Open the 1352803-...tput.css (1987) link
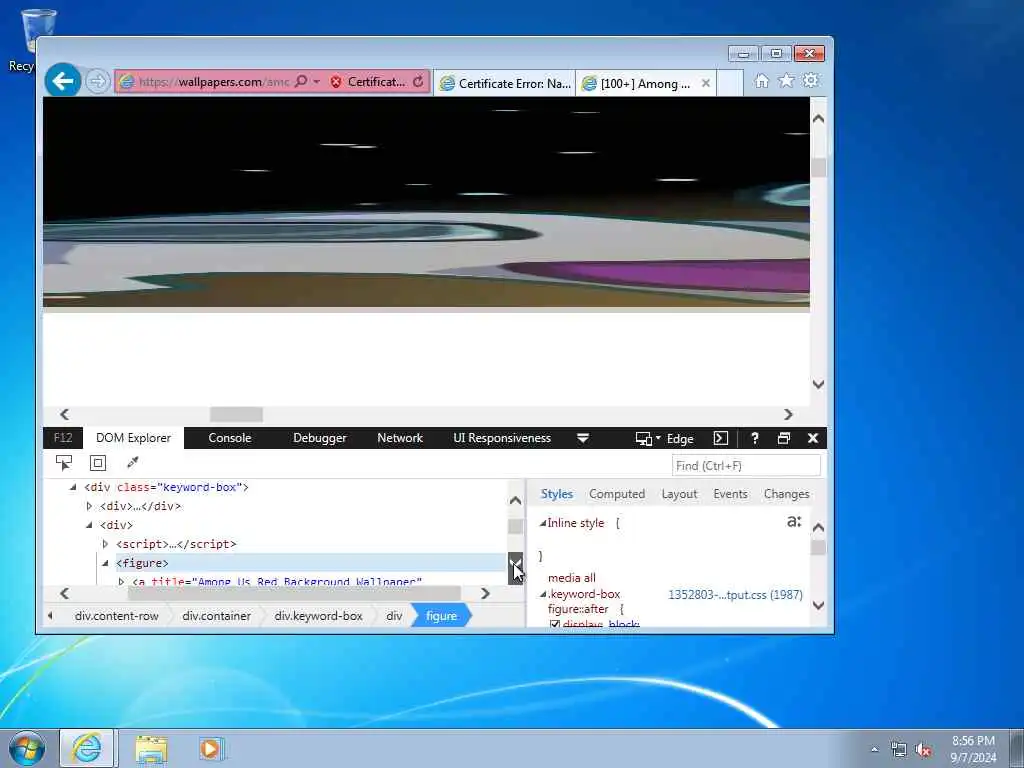The image size is (1024, 768). point(735,595)
